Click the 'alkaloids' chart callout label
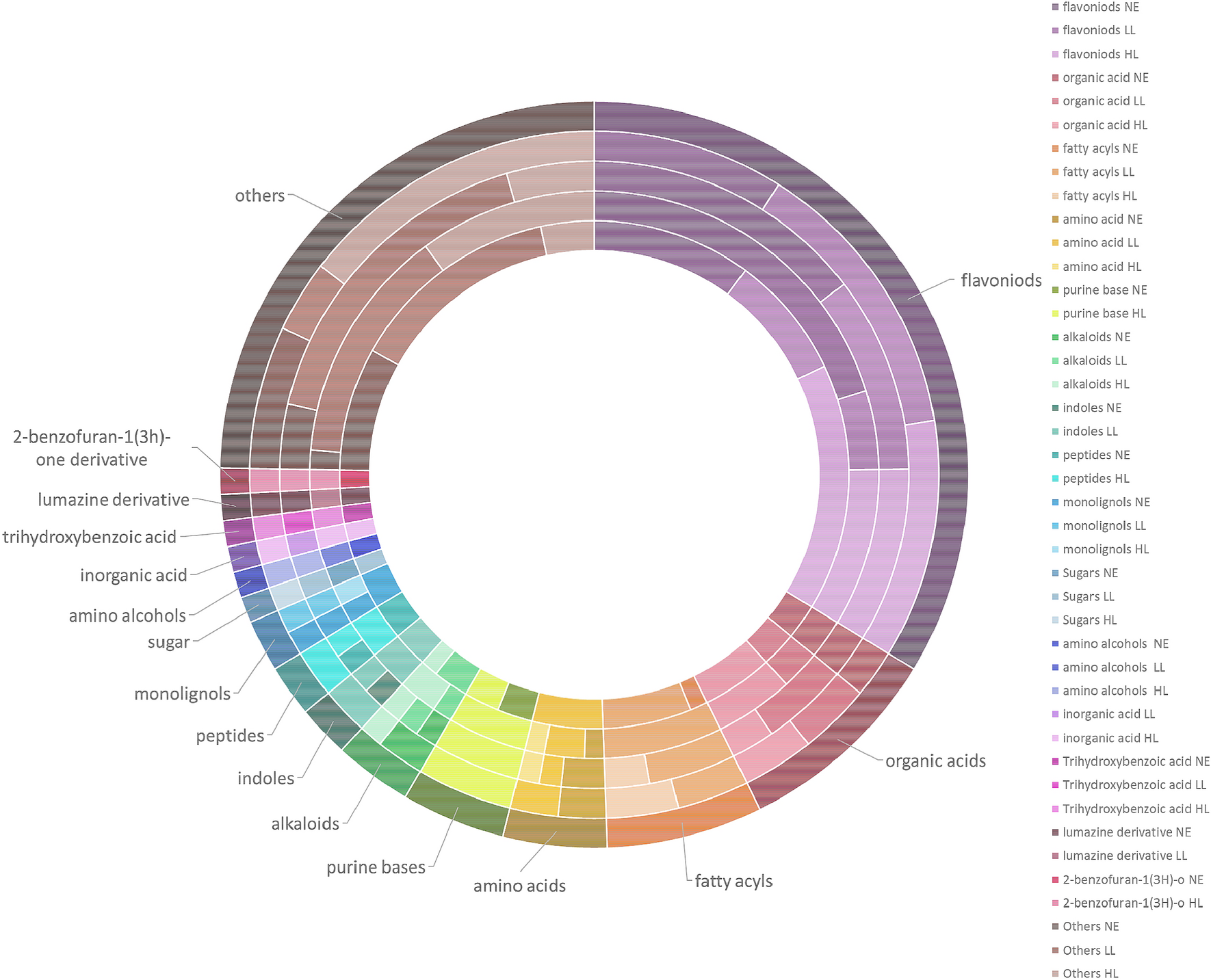Screen dimensions: 1211x980 point(305,824)
